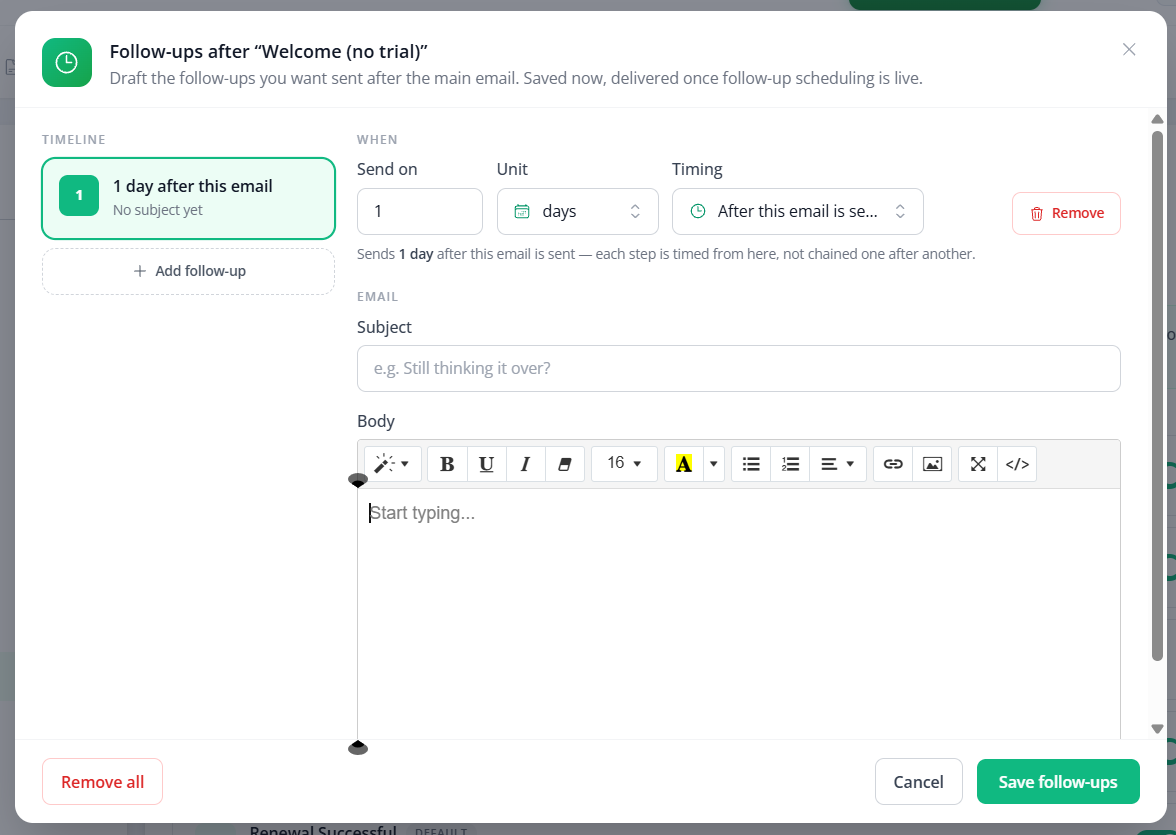
Task: Toggle bold formatting in body editor
Action: pyautogui.click(x=447, y=464)
